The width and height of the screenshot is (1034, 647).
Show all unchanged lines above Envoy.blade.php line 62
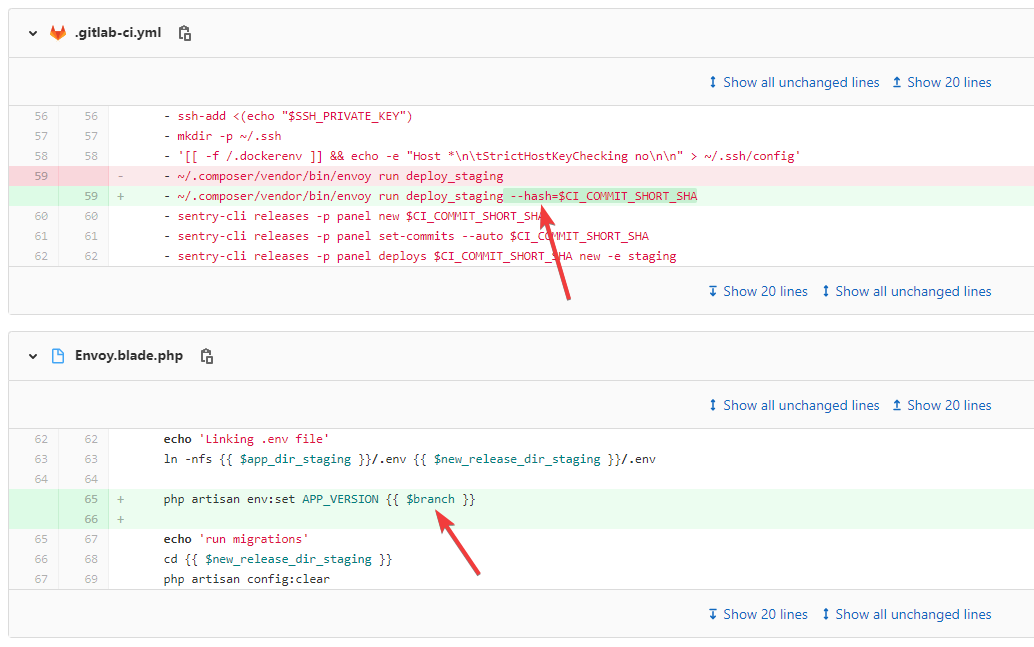tap(793, 405)
